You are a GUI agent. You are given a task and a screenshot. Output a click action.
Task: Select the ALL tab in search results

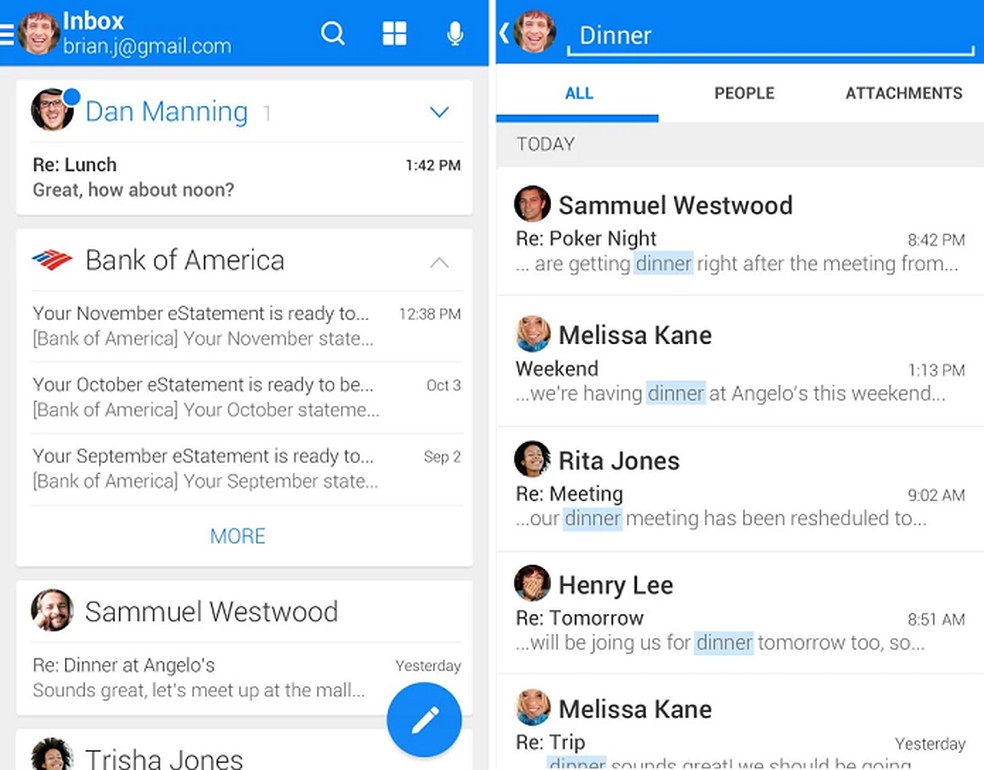(x=579, y=93)
